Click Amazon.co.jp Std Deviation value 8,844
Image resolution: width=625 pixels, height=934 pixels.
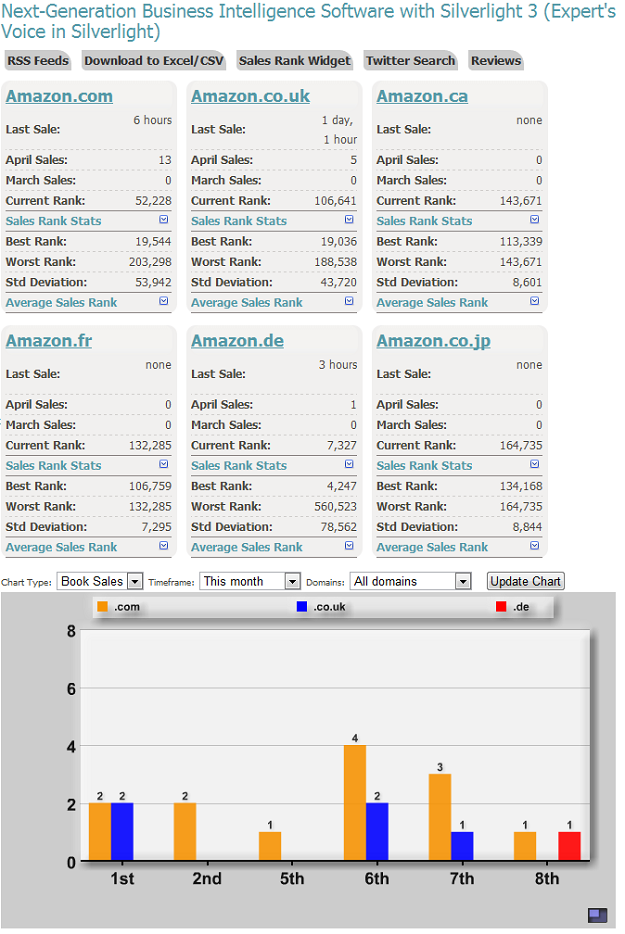pyautogui.click(x=527, y=527)
